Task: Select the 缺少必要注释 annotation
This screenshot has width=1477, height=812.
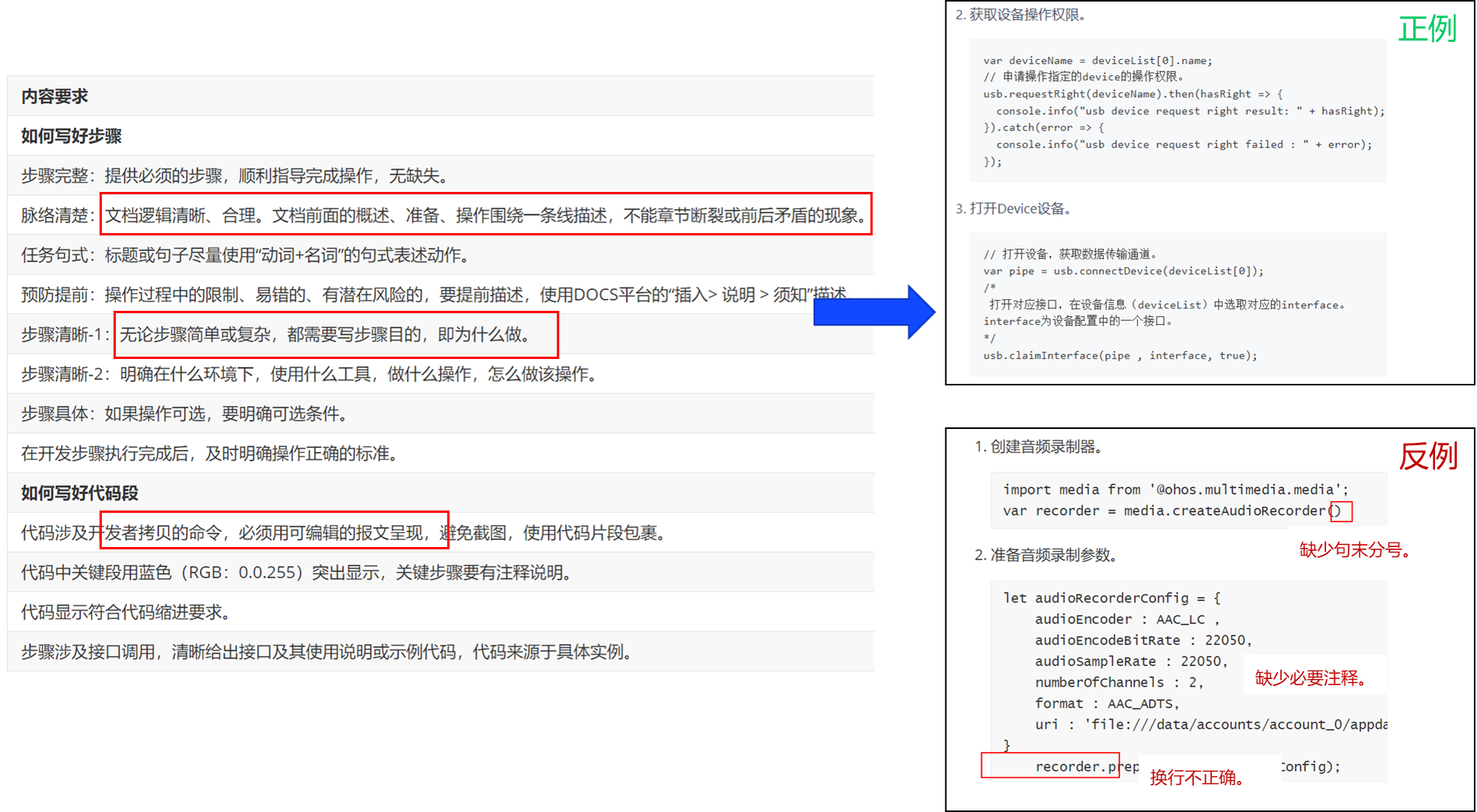Action: click(1311, 678)
